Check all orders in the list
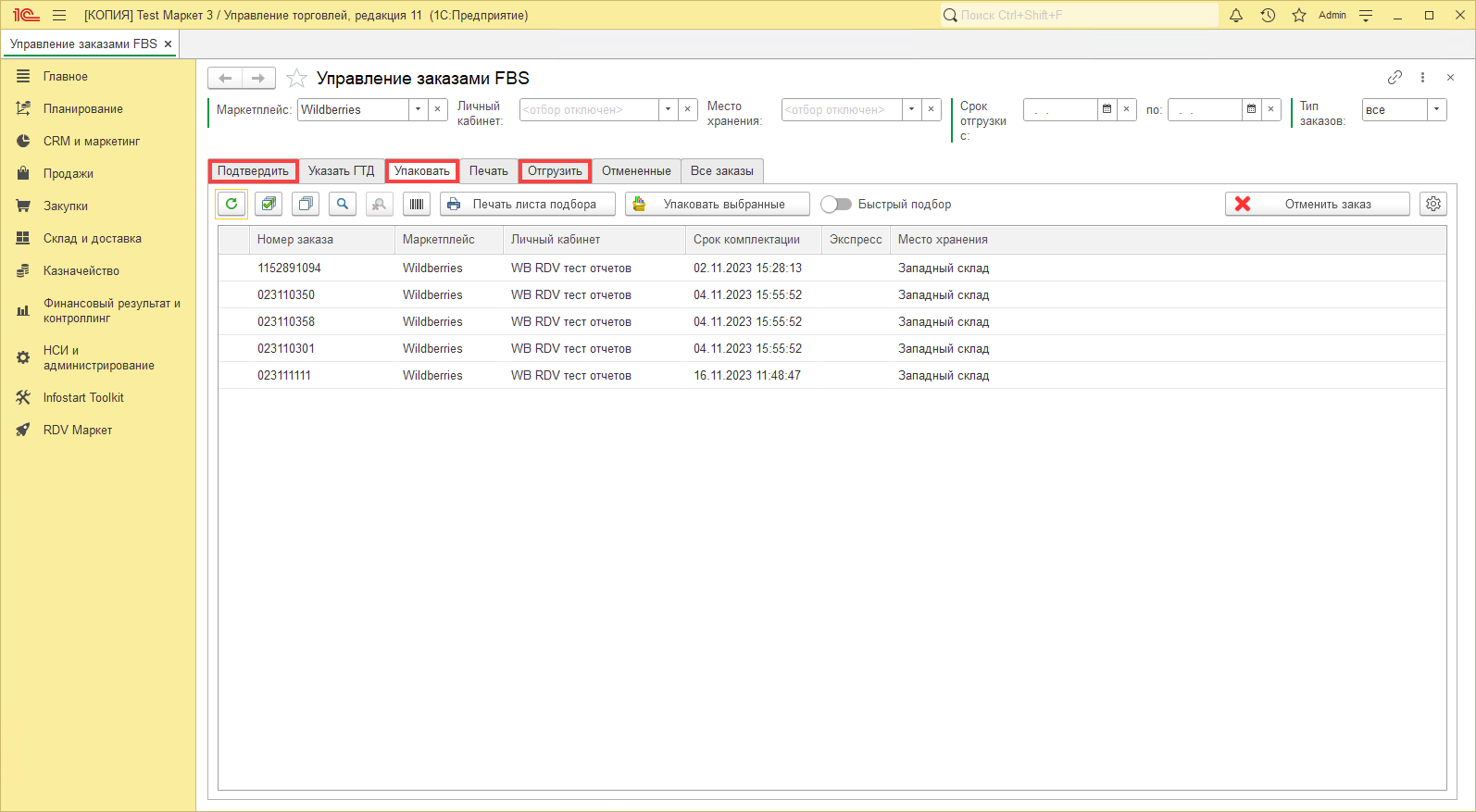1476x812 pixels. (x=269, y=204)
